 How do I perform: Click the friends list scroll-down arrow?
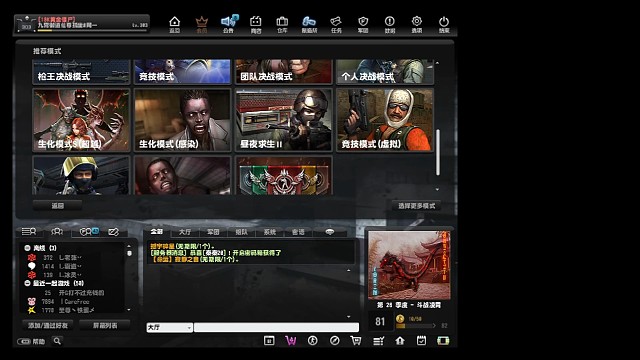tap(129, 310)
